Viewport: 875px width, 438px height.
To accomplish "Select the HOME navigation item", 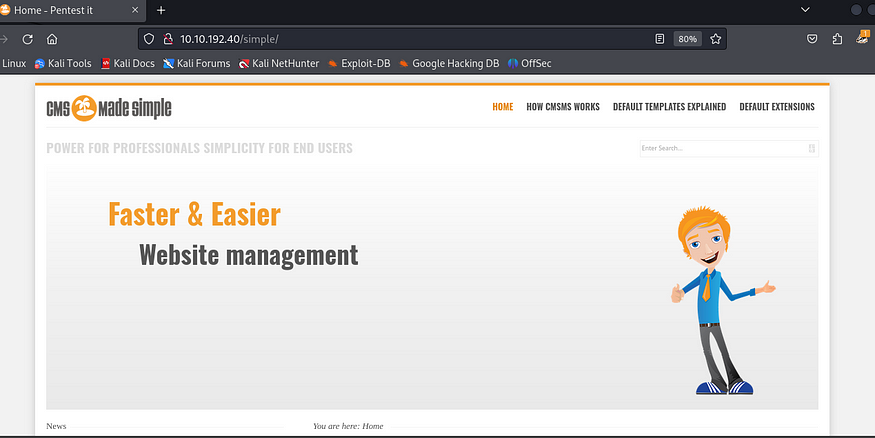I will [502, 107].
